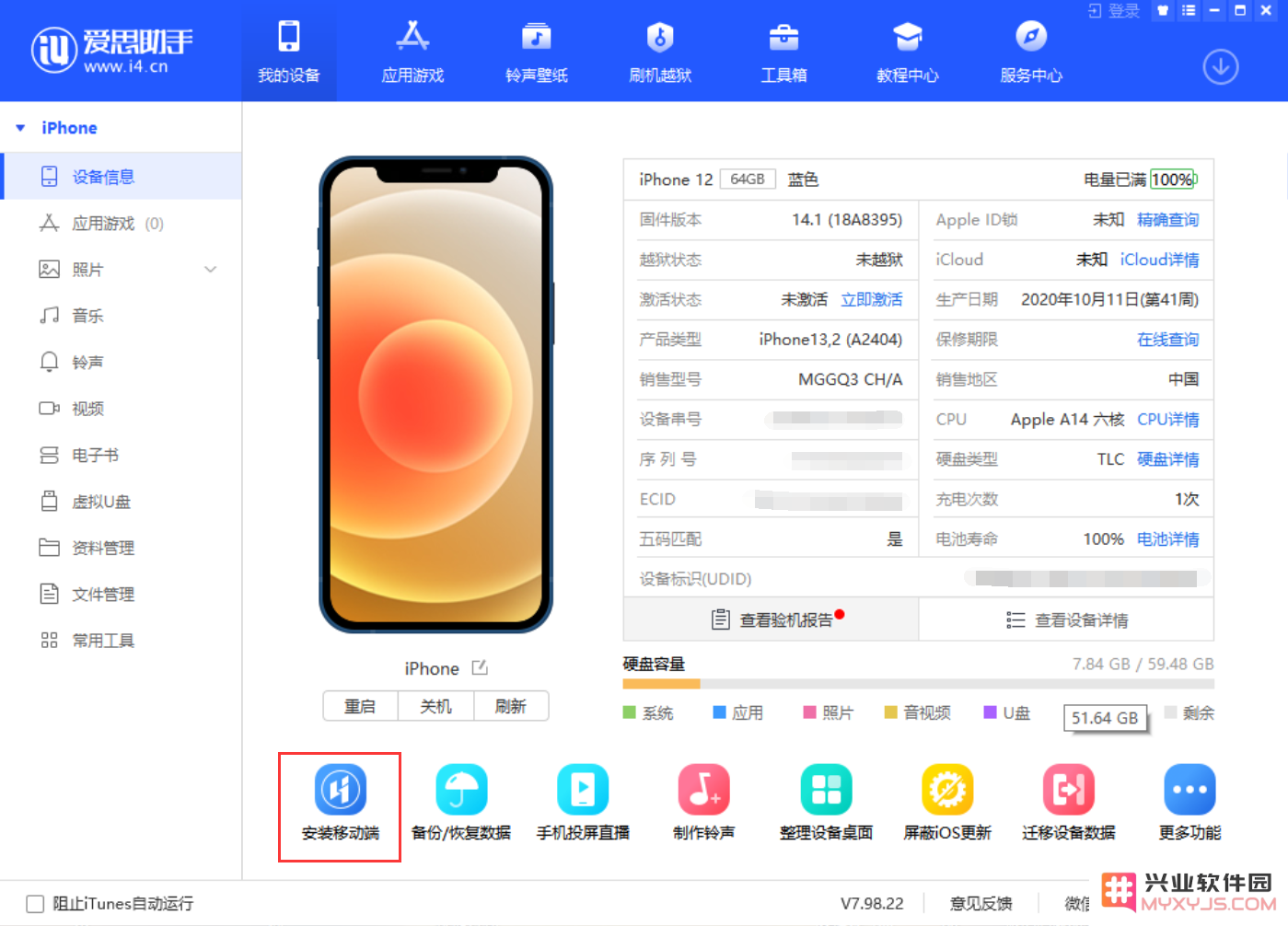
Task: Click 查看验机报告 button
Action: tap(771, 619)
